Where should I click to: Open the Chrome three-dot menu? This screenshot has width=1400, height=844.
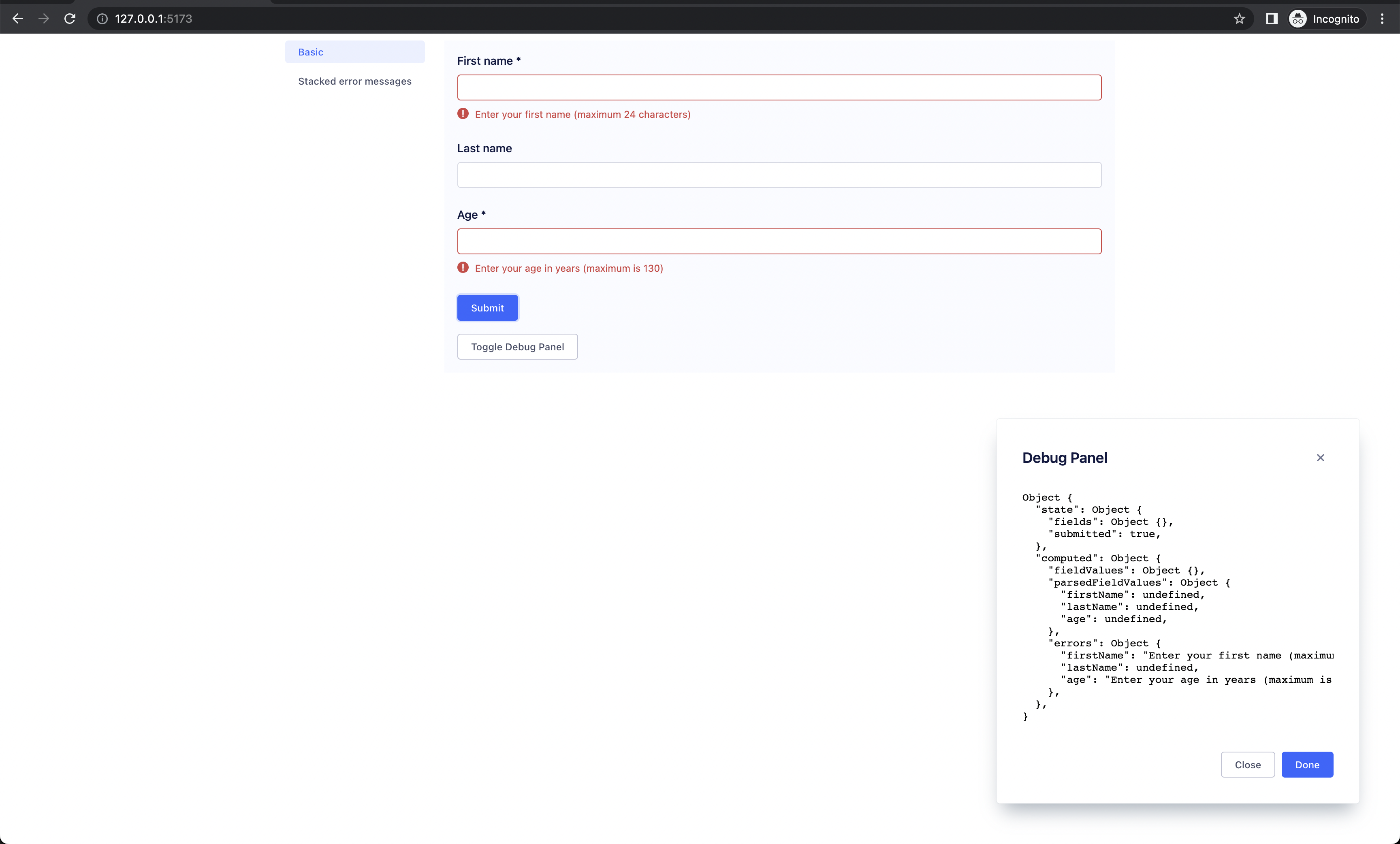tap(1382, 19)
